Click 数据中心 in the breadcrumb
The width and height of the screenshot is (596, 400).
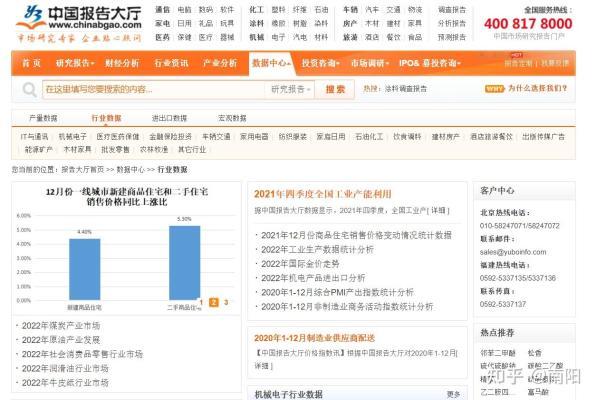pos(130,170)
